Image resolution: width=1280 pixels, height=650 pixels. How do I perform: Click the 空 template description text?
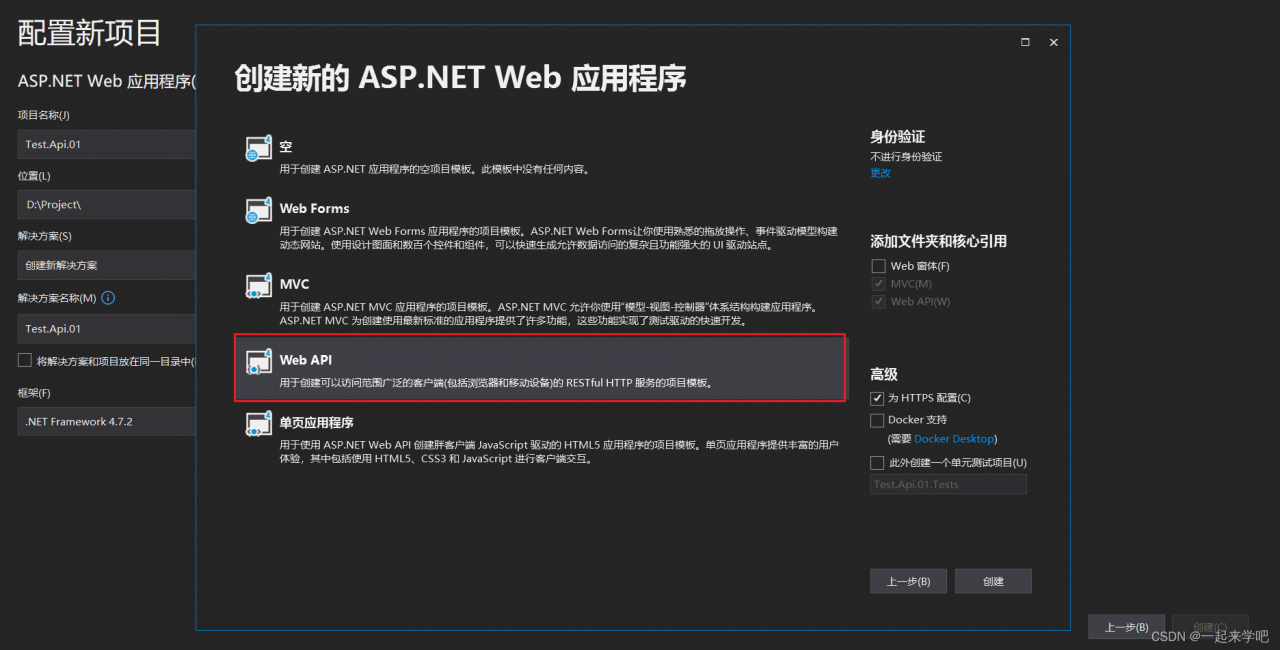[434, 169]
